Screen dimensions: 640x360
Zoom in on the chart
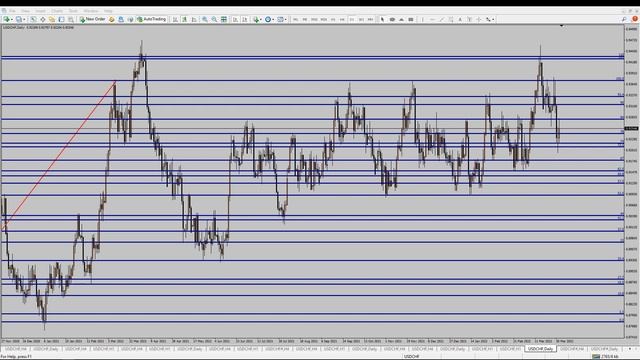point(204,19)
